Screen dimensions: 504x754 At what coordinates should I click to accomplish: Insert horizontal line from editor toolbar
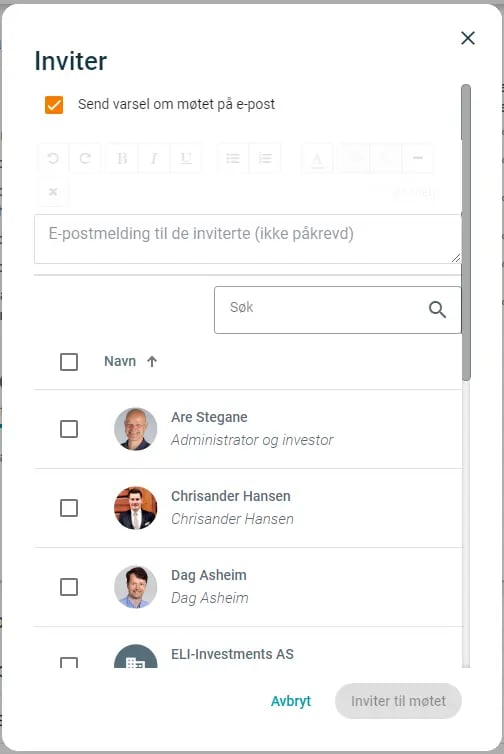tap(417, 158)
